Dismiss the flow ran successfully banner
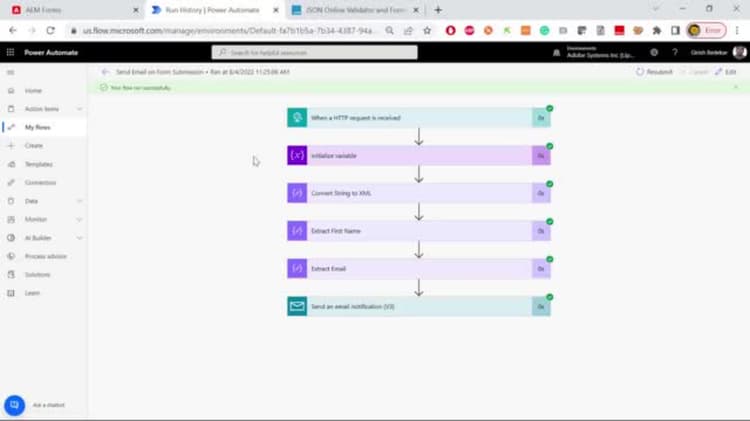This screenshot has height=421, width=750. tap(736, 88)
